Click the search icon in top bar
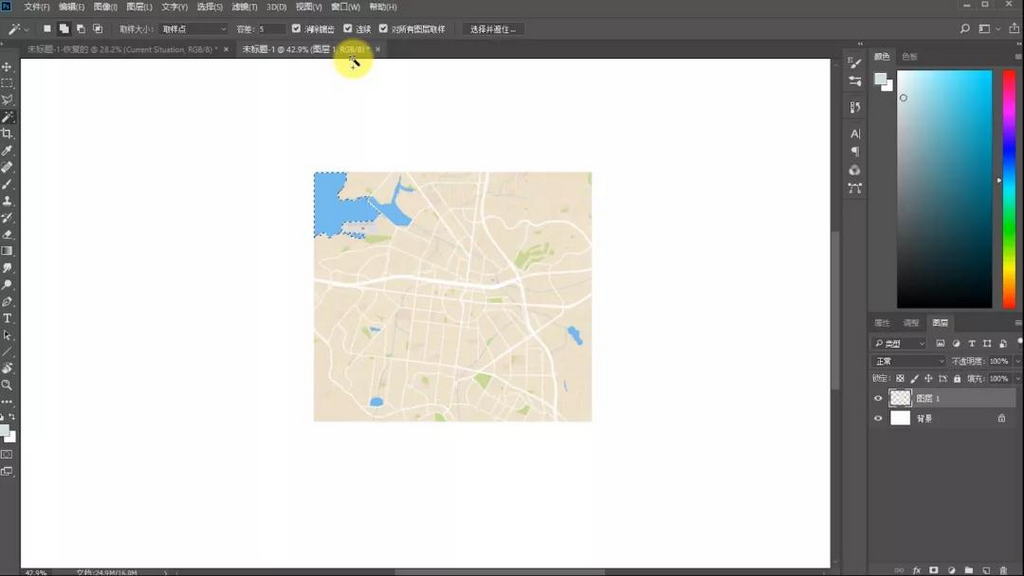 point(963,29)
